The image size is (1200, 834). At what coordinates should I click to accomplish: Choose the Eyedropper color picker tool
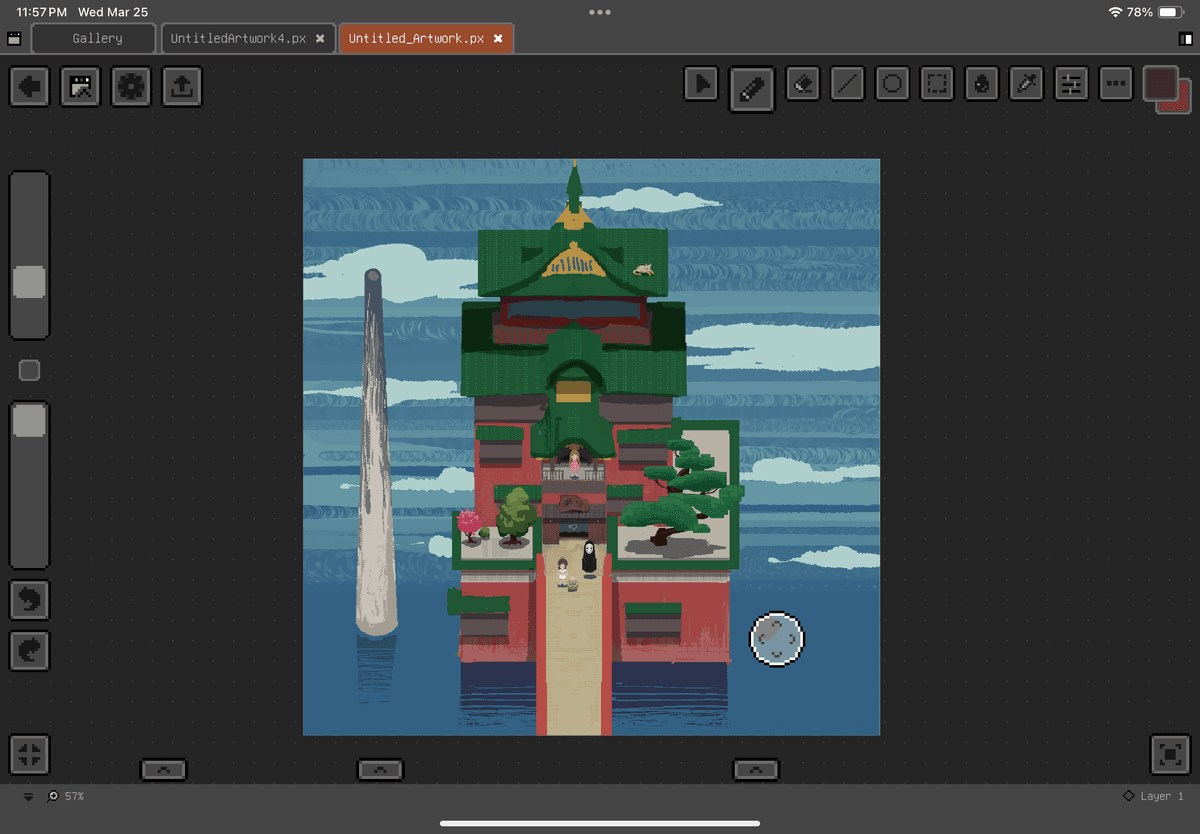[1027, 85]
